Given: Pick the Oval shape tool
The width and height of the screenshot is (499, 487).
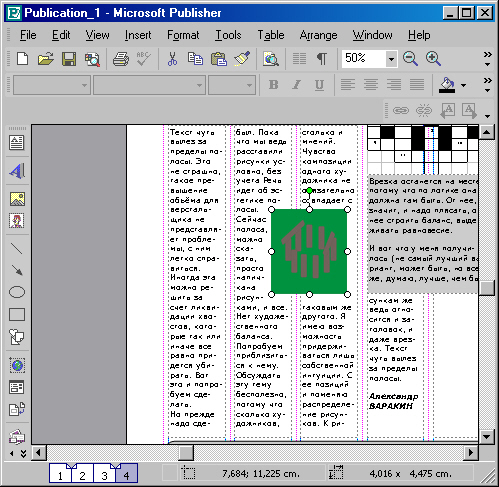Looking at the screenshot, I should [17, 292].
